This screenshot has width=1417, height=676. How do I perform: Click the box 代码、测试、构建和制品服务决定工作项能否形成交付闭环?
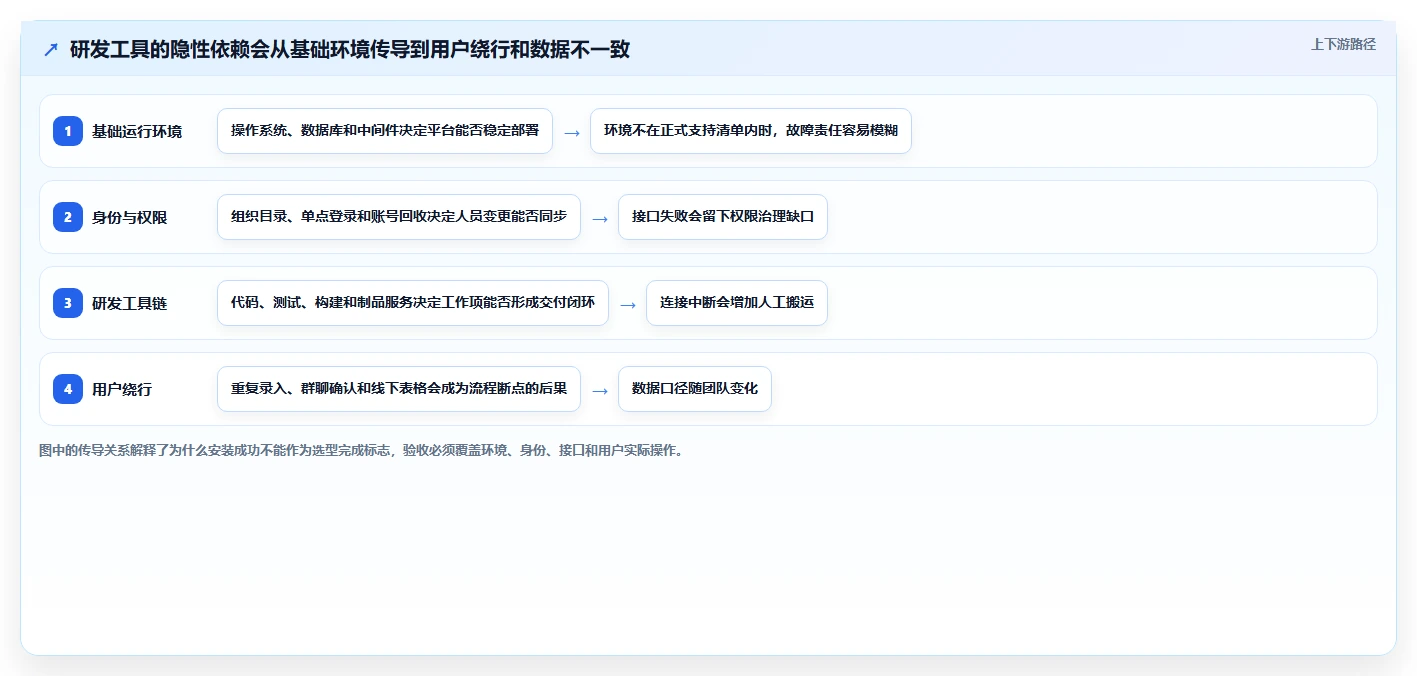click(413, 303)
